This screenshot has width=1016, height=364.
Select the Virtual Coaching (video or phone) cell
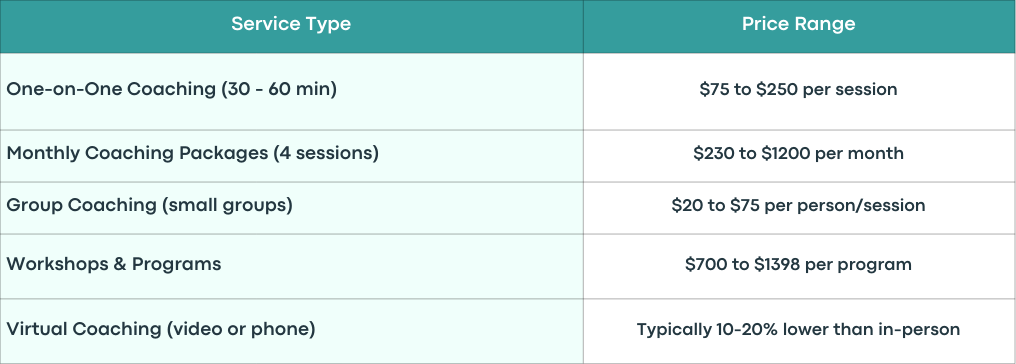coord(292,331)
